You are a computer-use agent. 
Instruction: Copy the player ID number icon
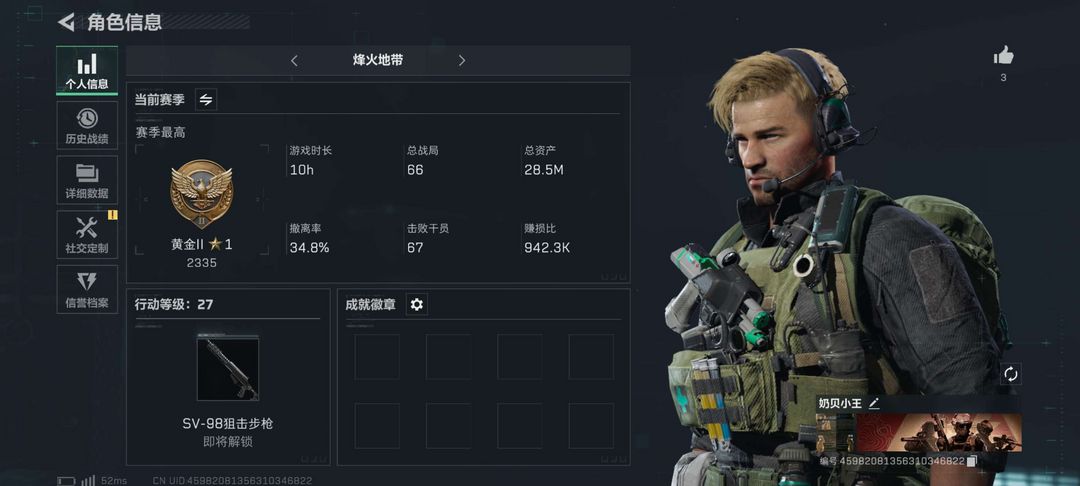[972, 461]
